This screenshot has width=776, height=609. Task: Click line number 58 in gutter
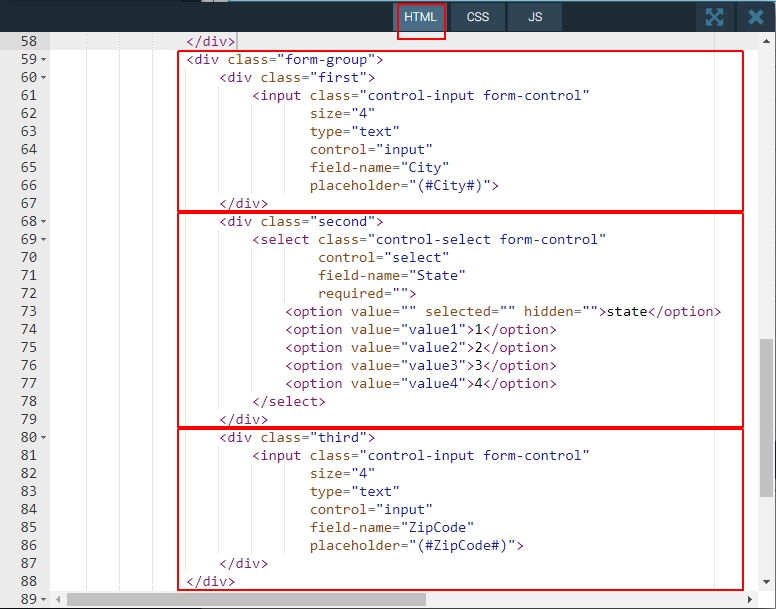pyautogui.click(x=29, y=42)
